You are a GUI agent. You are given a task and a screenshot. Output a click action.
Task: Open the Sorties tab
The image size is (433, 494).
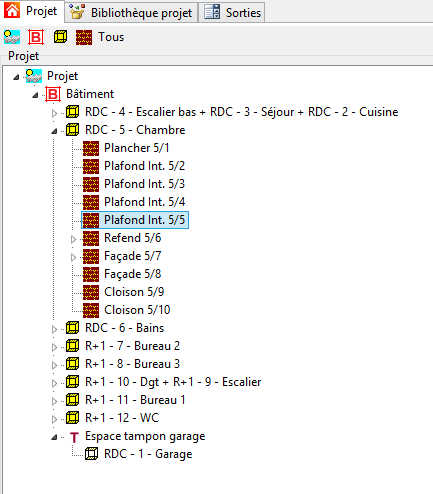point(232,13)
